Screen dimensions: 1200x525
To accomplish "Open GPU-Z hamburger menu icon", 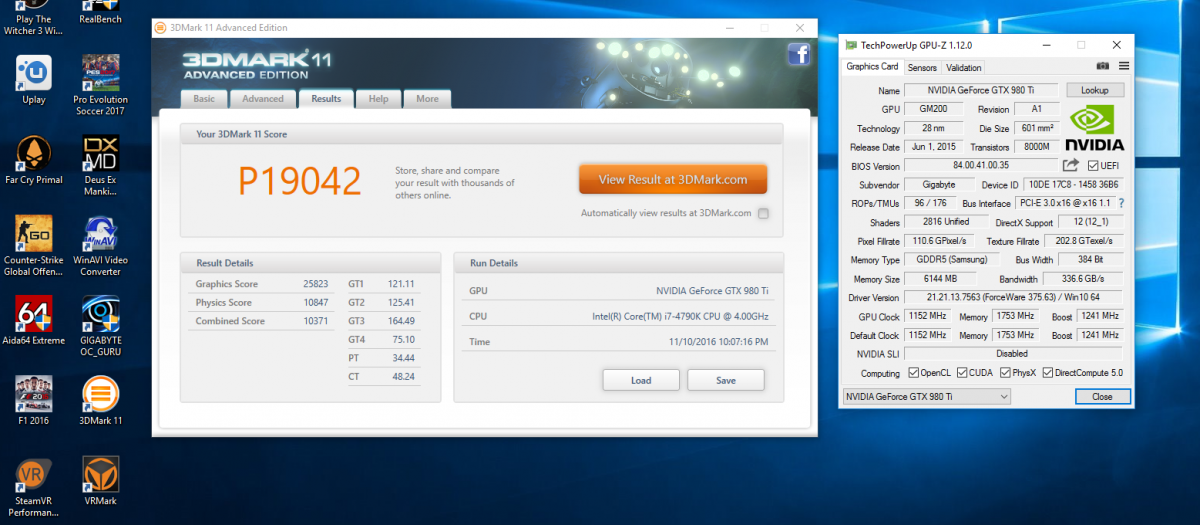I will [x=1123, y=66].
